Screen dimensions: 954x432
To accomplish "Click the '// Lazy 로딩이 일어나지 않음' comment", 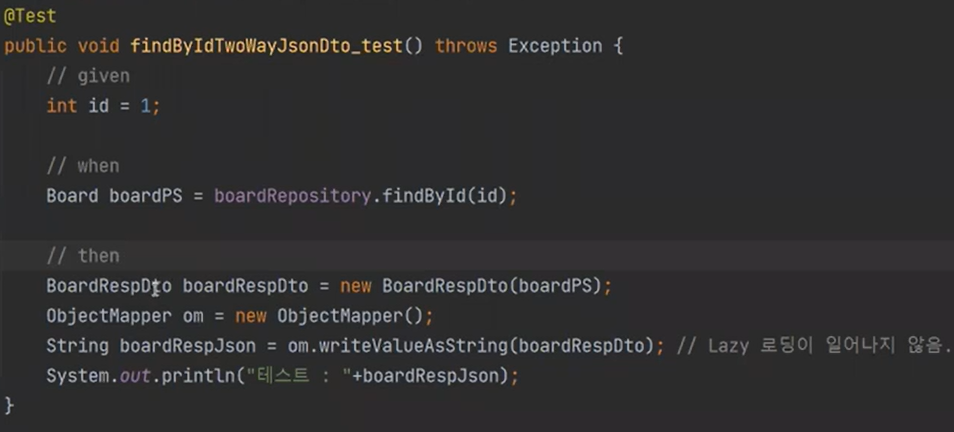I will pyautogui.click(x=814, y=346).
